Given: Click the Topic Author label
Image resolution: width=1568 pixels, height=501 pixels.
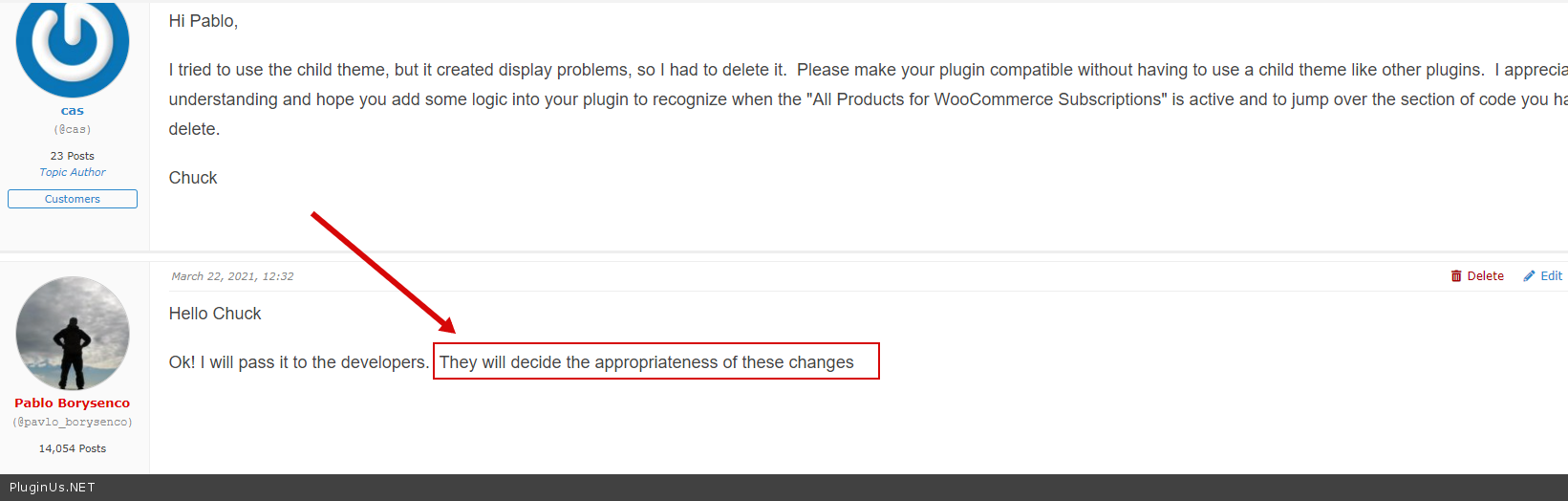Looking at the screenshot, I should (x=73, y=172).
